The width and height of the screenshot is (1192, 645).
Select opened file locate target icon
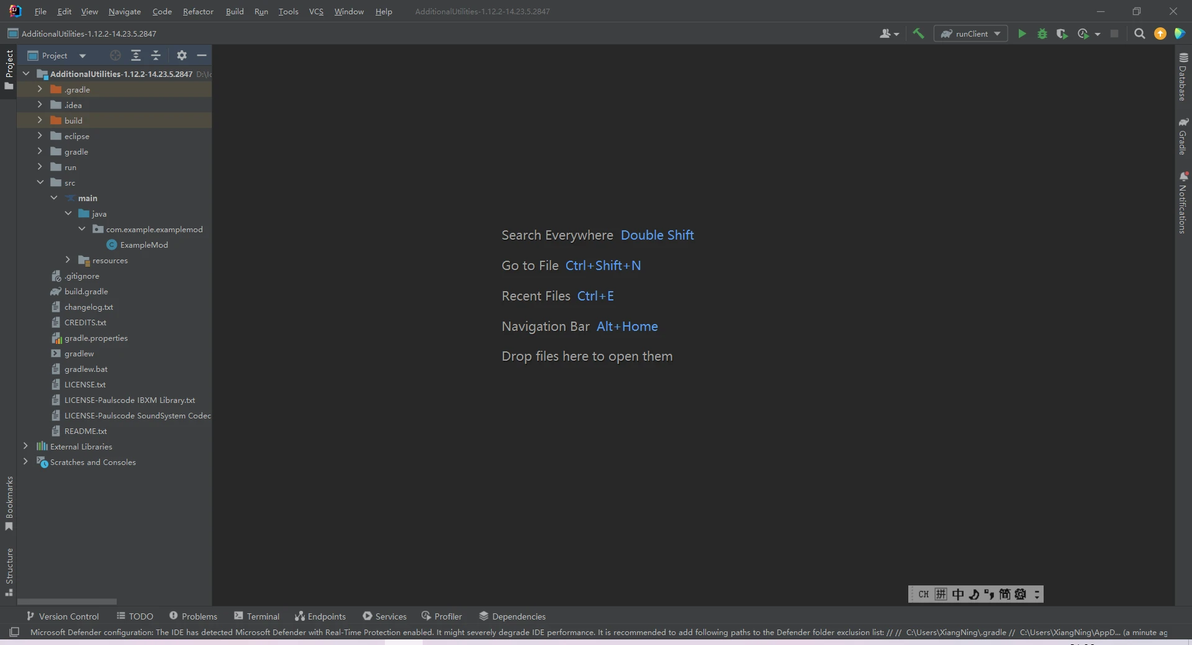pyautogui.click(x=115, y=56)
